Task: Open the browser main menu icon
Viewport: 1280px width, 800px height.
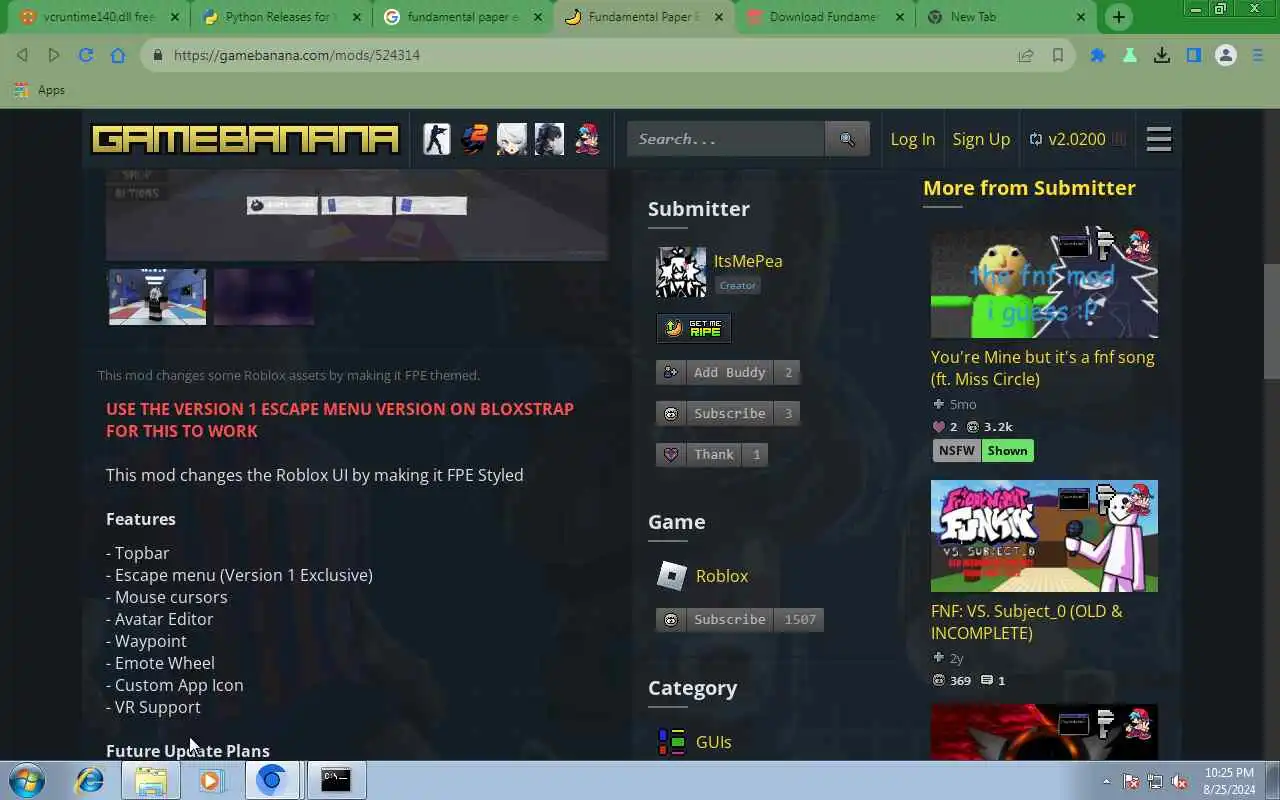Action: tap(1258, 55)
